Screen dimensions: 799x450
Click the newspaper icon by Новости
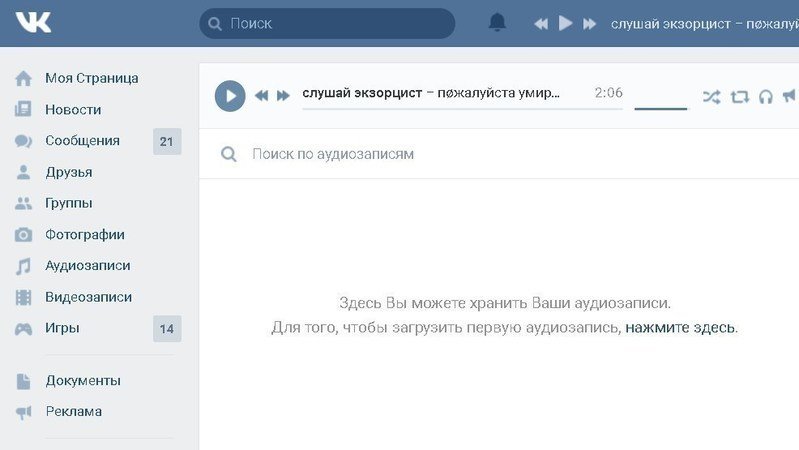(23, 109)
